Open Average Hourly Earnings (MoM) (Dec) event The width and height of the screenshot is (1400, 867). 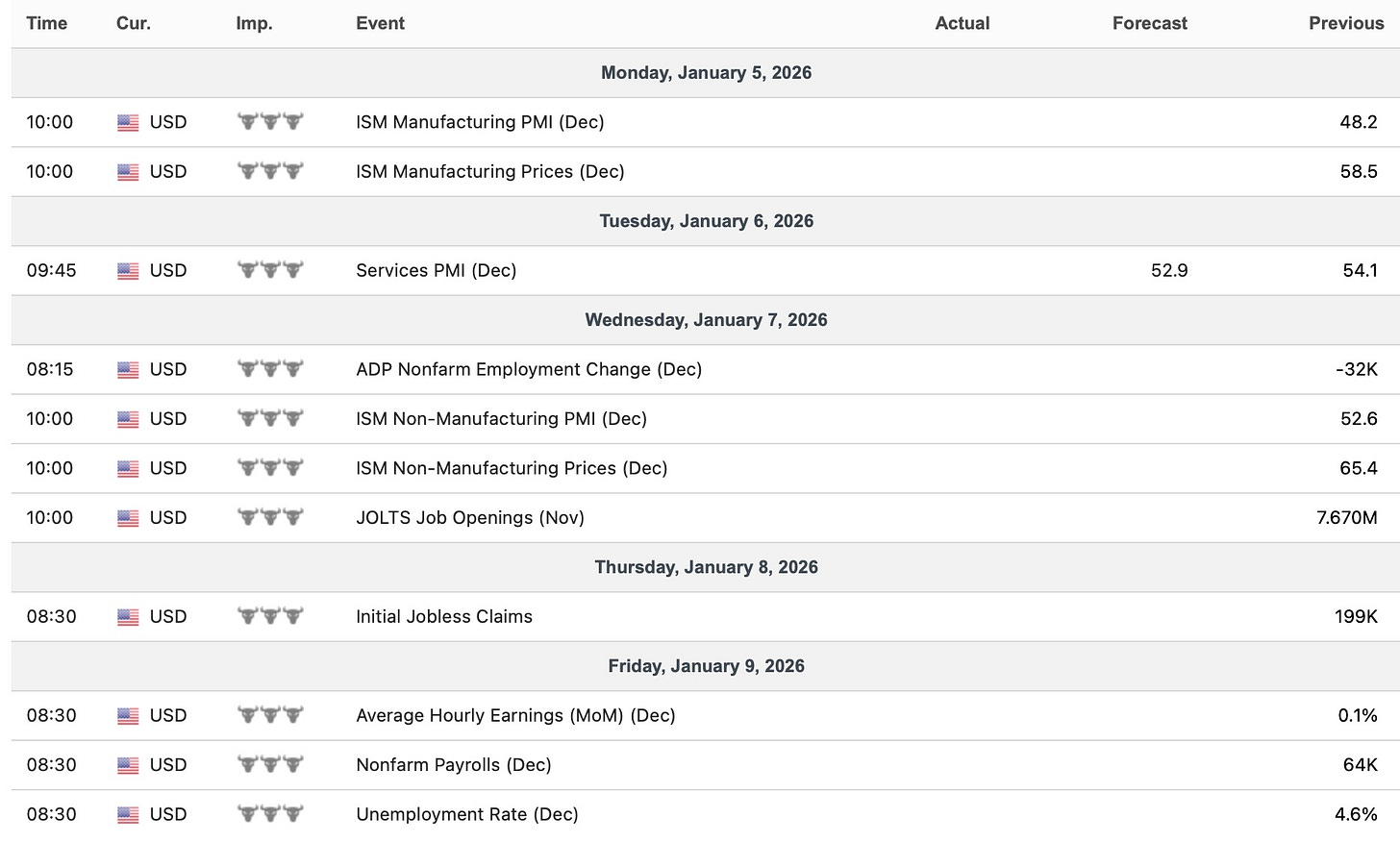pyautogui.click(x=515, y=715)
